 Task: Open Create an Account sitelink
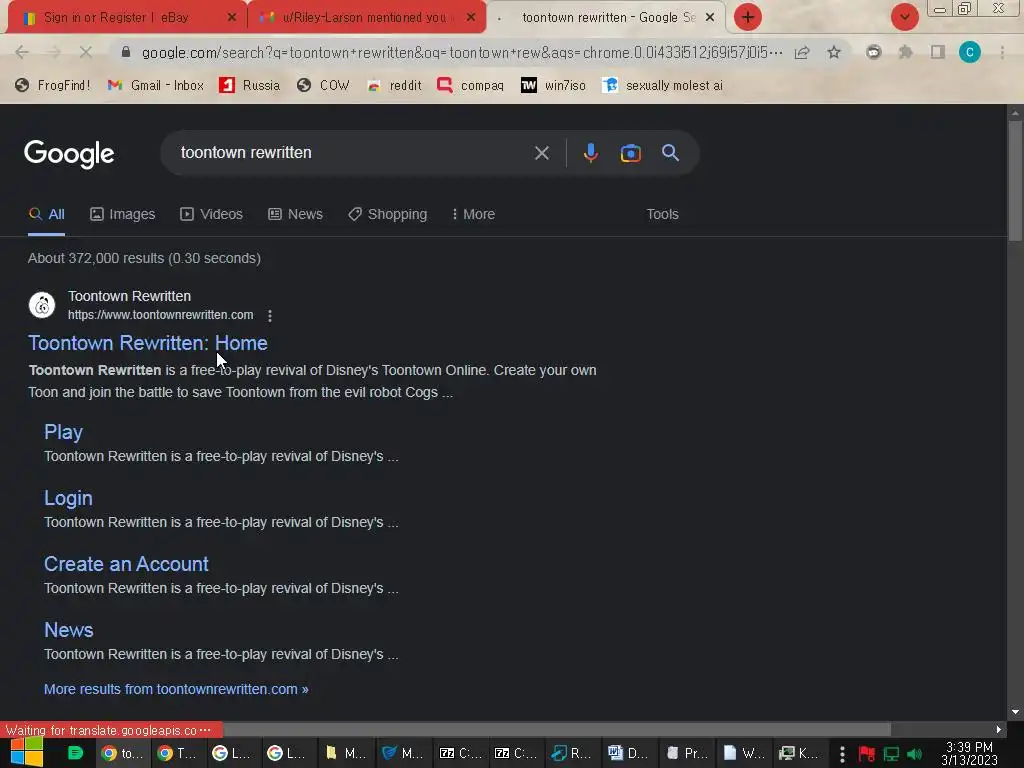click(x=126, y=564)
